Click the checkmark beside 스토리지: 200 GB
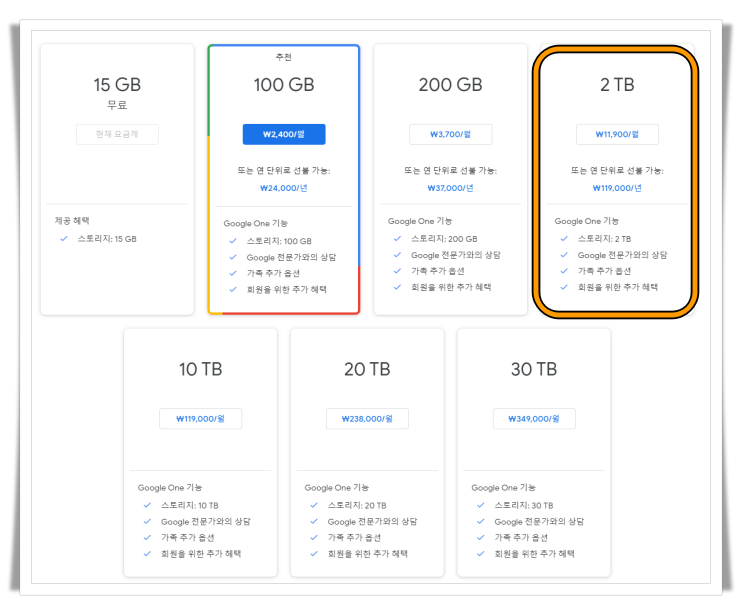Image resolution: width=742 pixels, height=615 pixels. click(398, 239)
